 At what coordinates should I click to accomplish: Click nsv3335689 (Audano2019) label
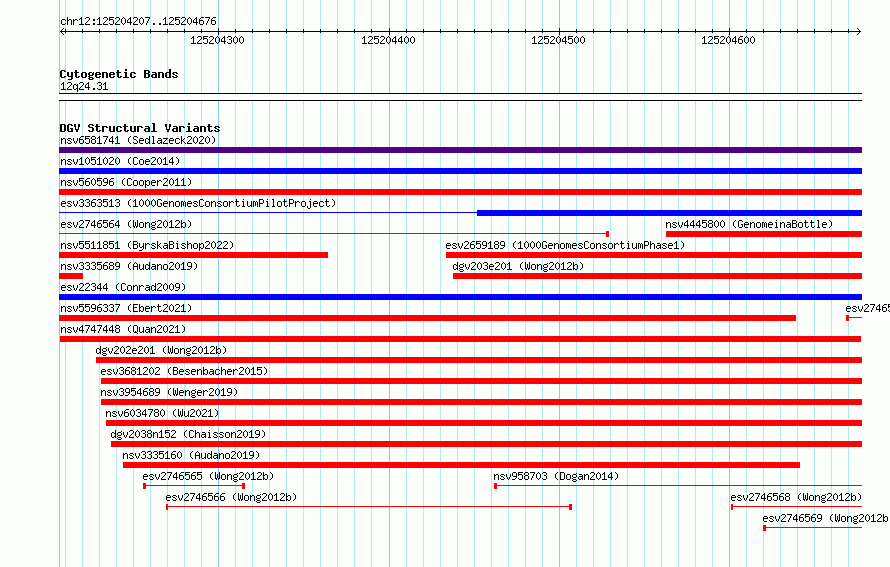pos(129,266)
